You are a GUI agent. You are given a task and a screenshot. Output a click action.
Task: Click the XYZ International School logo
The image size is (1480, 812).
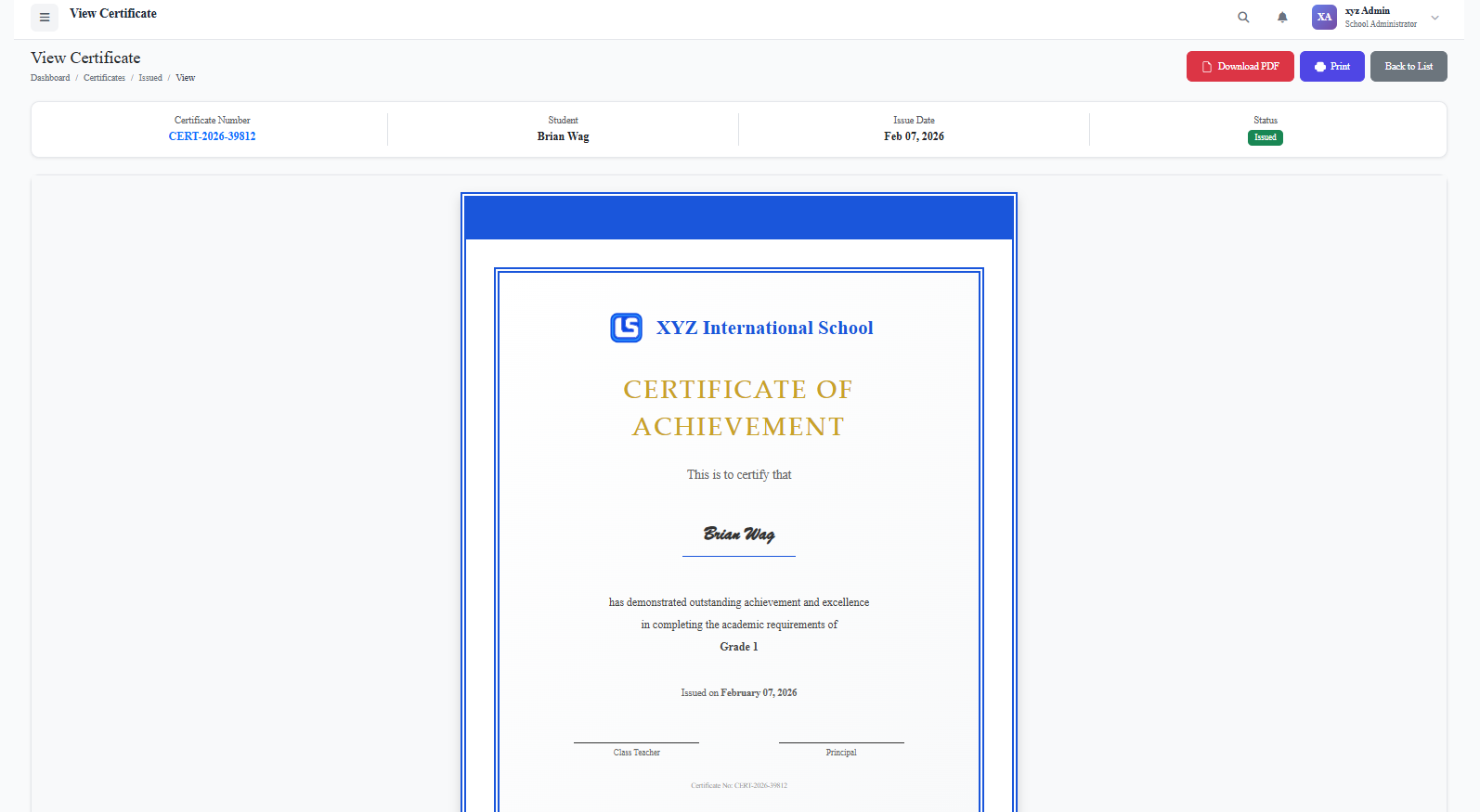626,328
